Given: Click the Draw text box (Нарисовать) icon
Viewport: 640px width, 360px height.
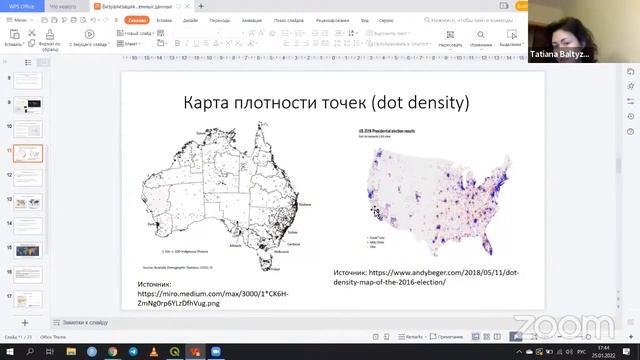Looking at the screenshot, I should 450,35.
